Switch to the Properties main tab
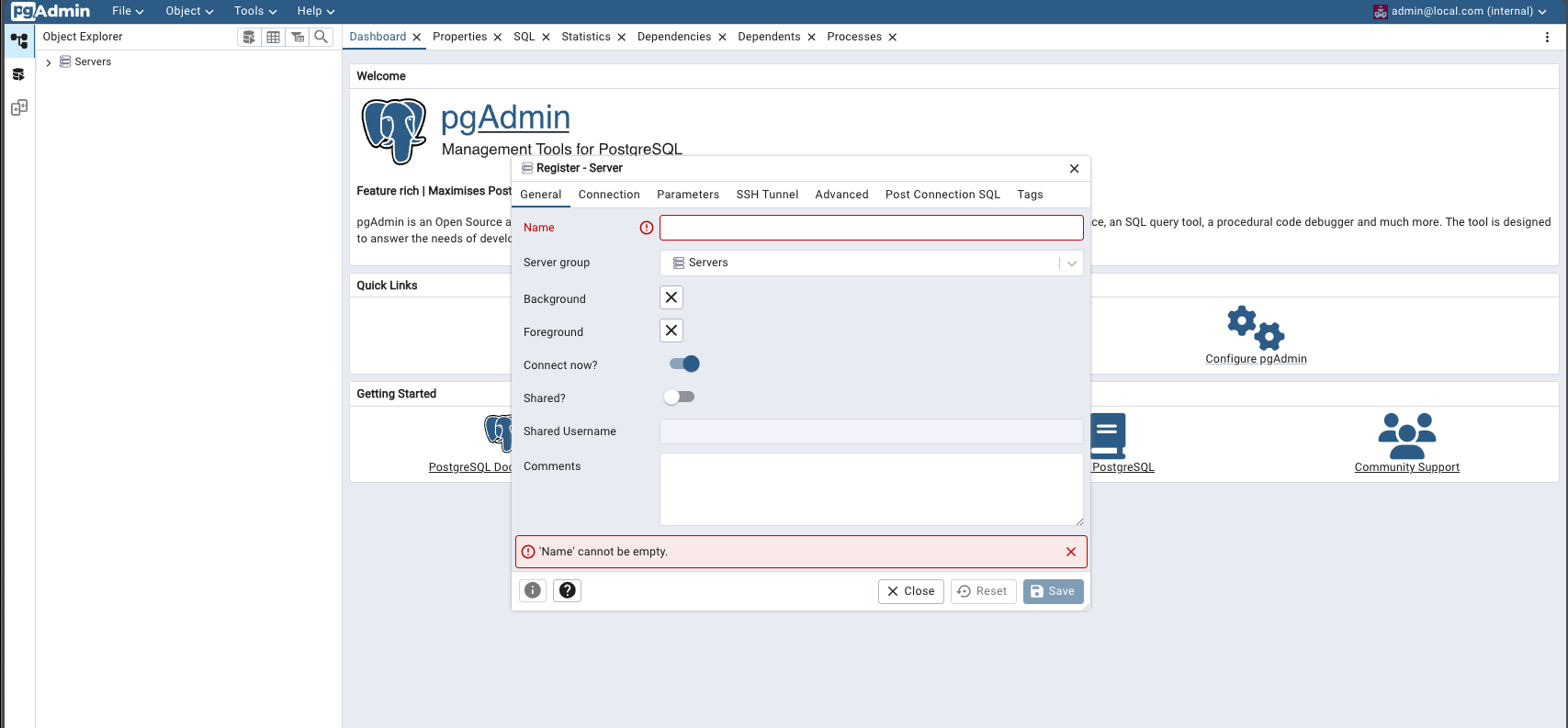The height and width of the screenshot is (728, 1568). [x=460, y=37]
